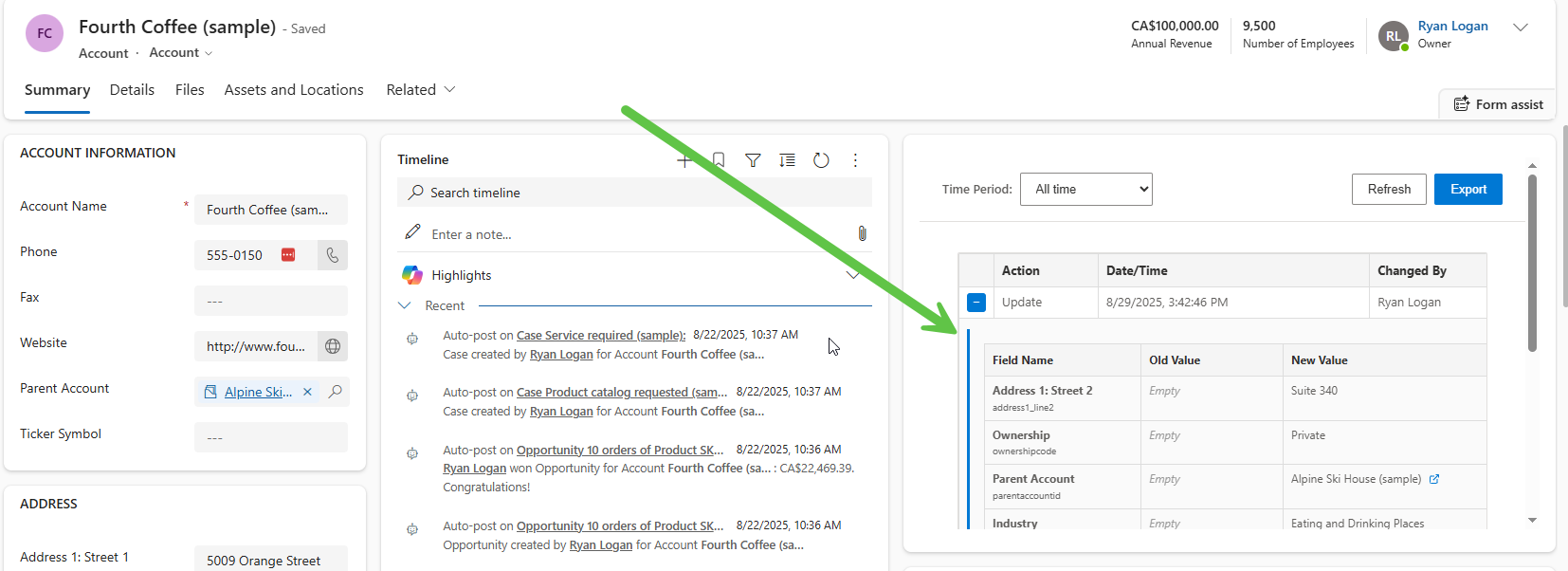
Task: Open the Files tab
Action: pos(190,90)
